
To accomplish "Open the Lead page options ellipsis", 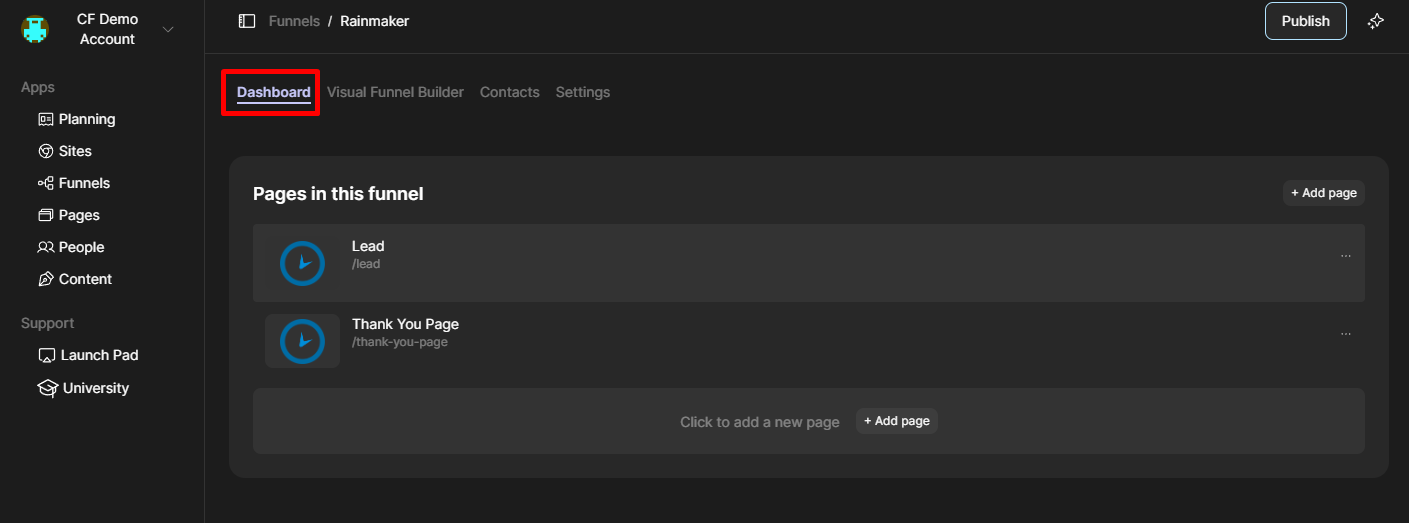I will pos(1346,256).
